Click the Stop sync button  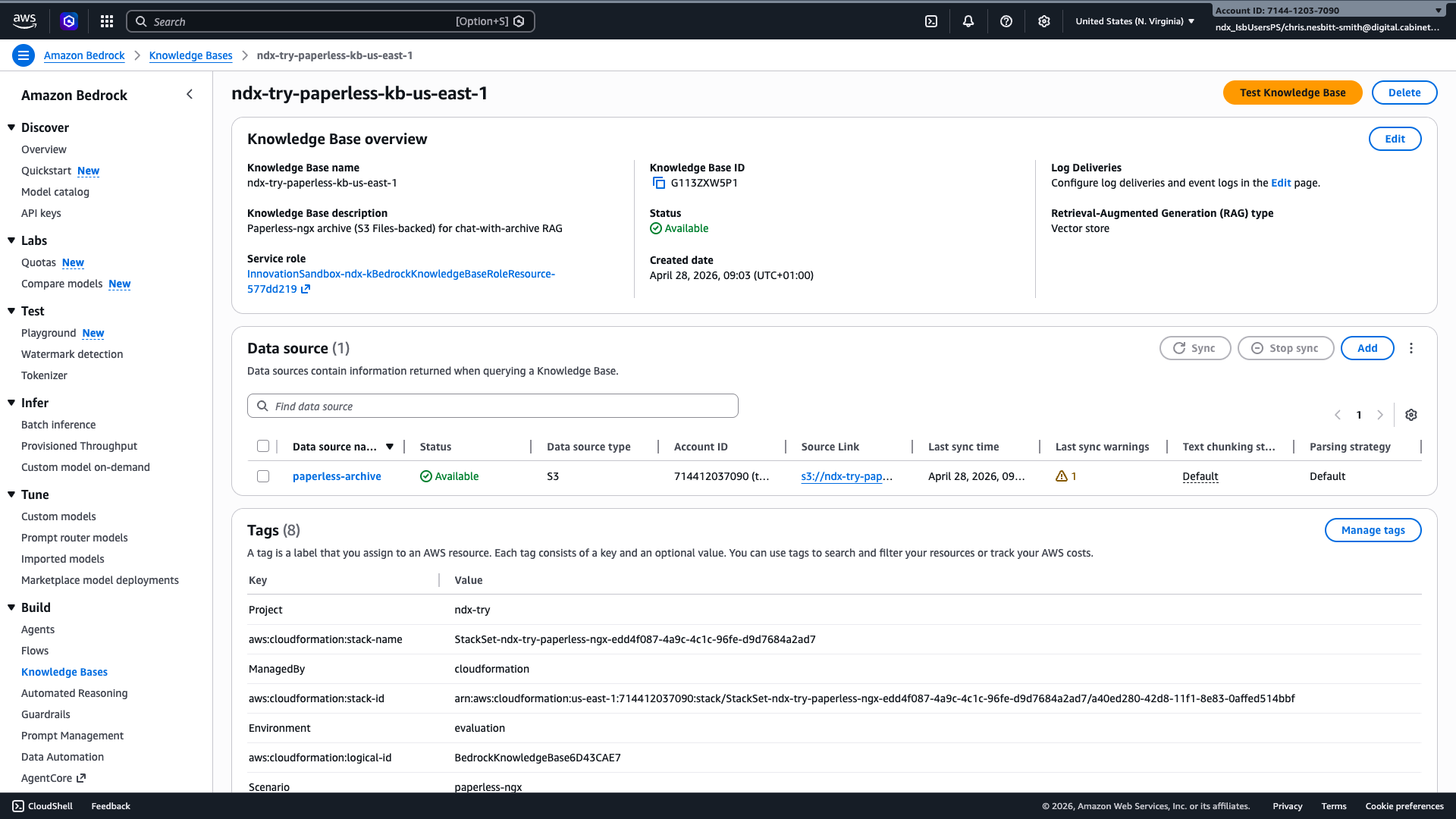coord(1285,348)
